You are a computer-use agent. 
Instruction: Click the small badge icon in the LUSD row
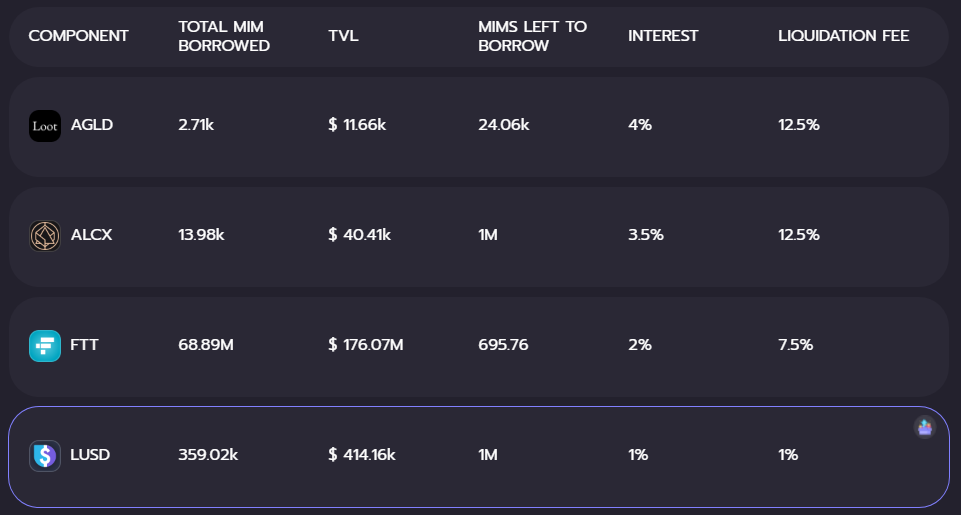[925, 427]
